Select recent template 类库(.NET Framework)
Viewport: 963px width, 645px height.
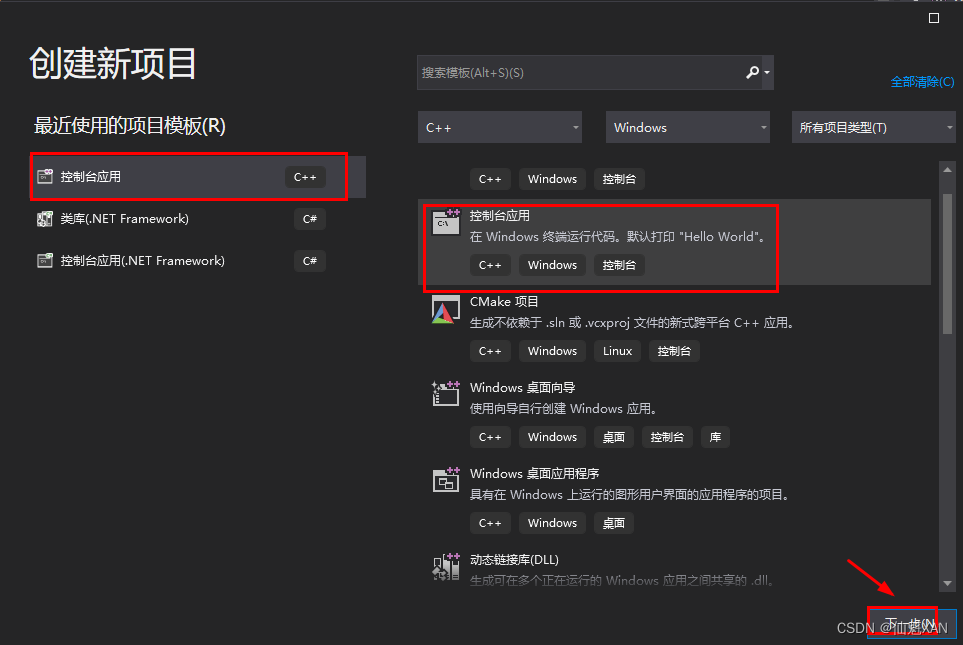pyautogui.click(x=198, y=219)
